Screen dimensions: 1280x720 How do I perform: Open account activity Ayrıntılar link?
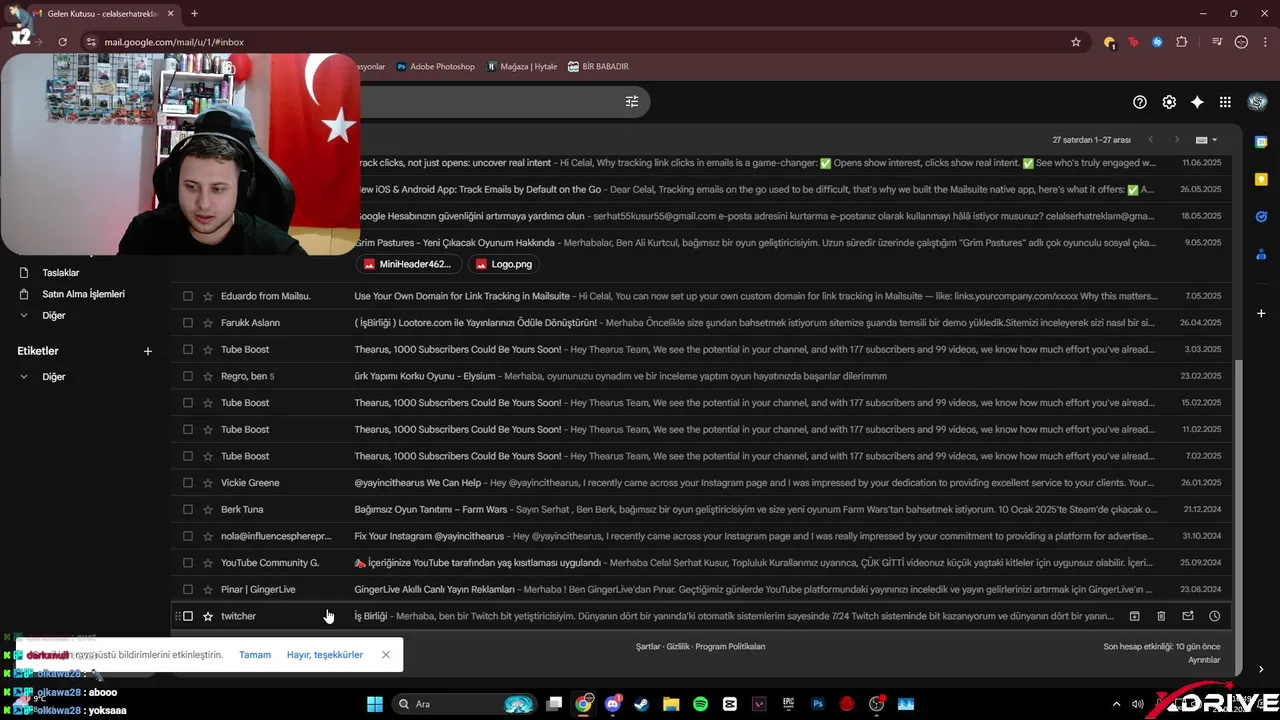[x=1204, y=660]
